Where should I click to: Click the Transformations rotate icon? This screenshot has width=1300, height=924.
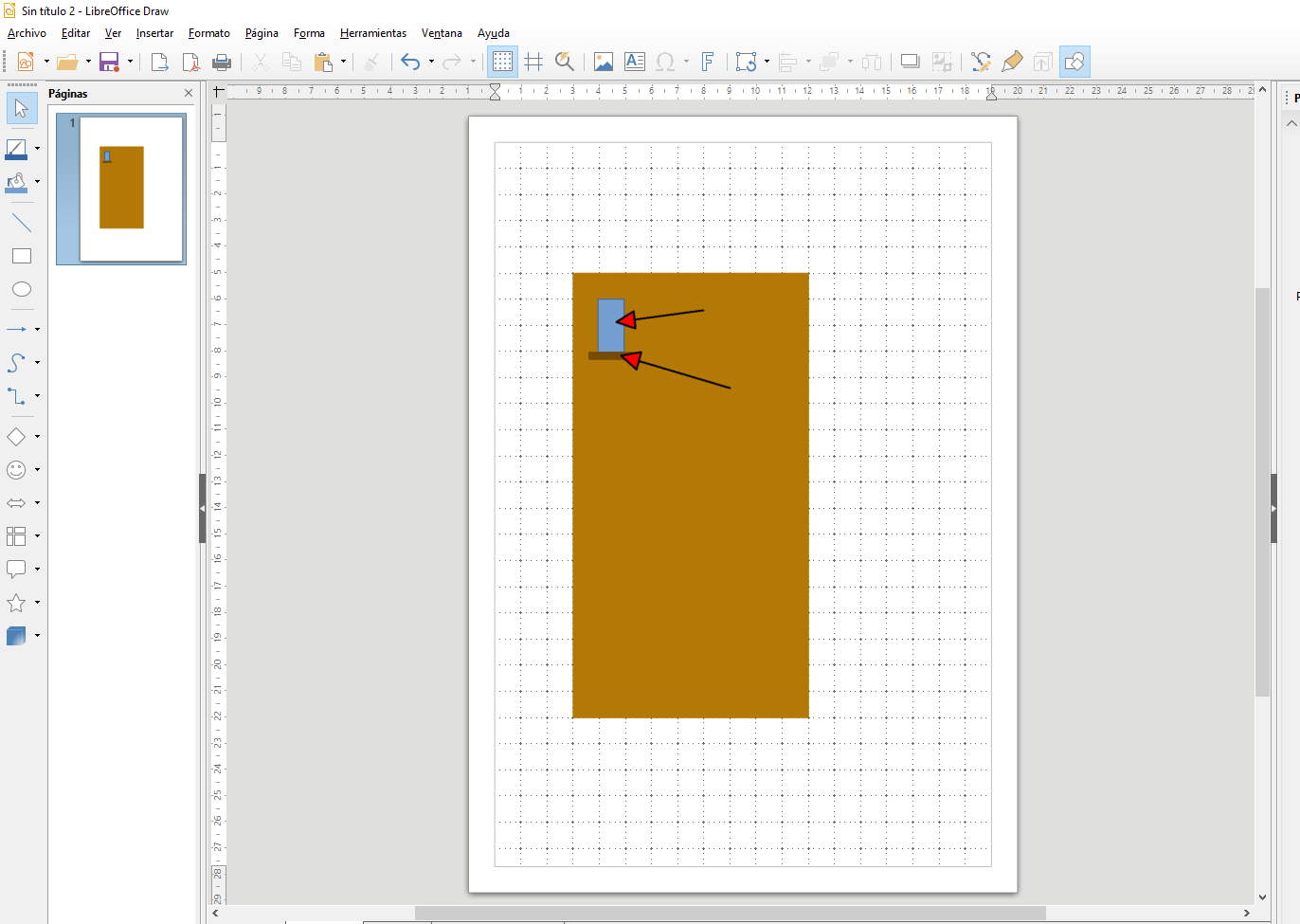tap(746, 62)
